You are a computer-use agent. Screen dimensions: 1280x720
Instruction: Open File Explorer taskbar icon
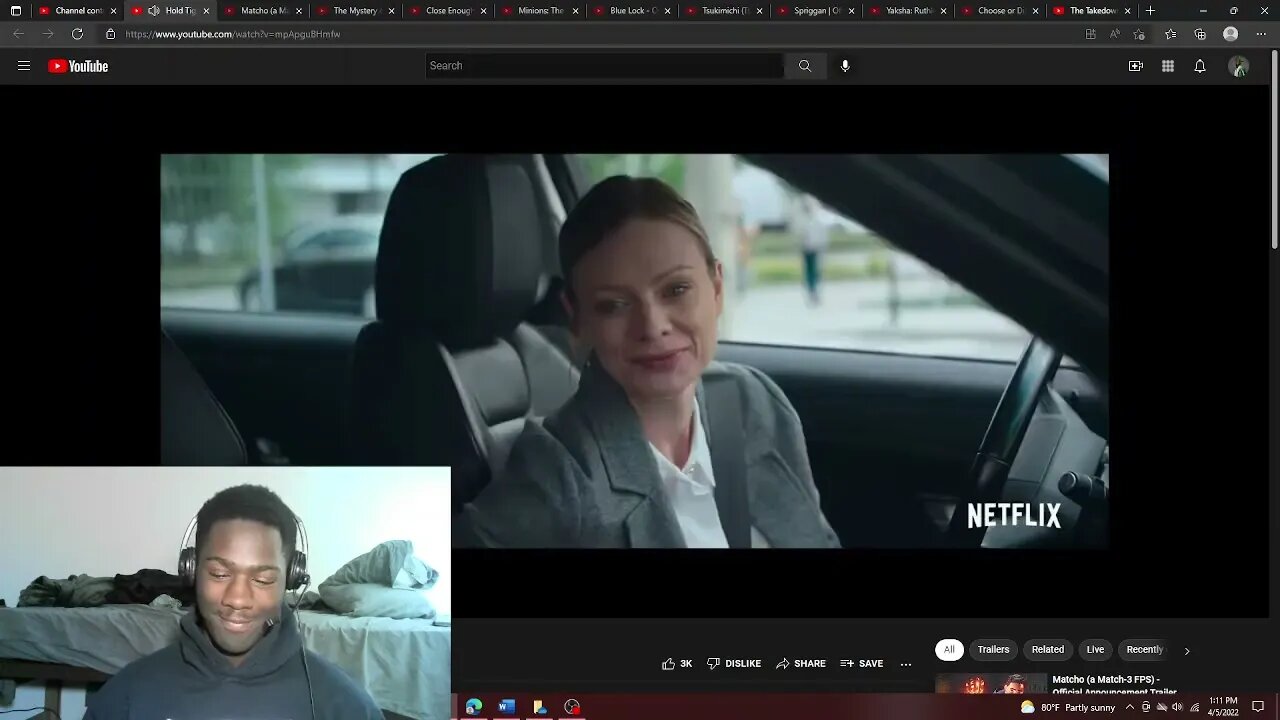(539, 707)
